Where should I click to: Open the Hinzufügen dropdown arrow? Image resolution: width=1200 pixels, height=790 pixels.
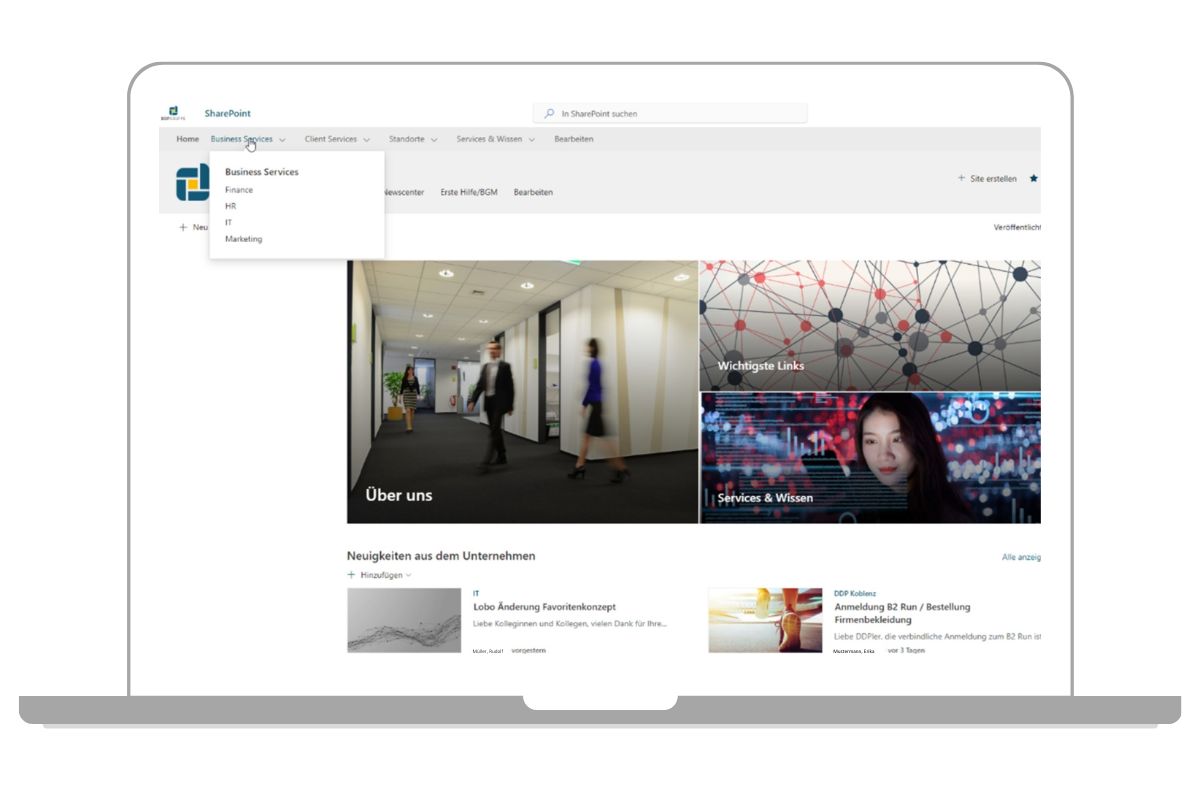click(409, 576)
